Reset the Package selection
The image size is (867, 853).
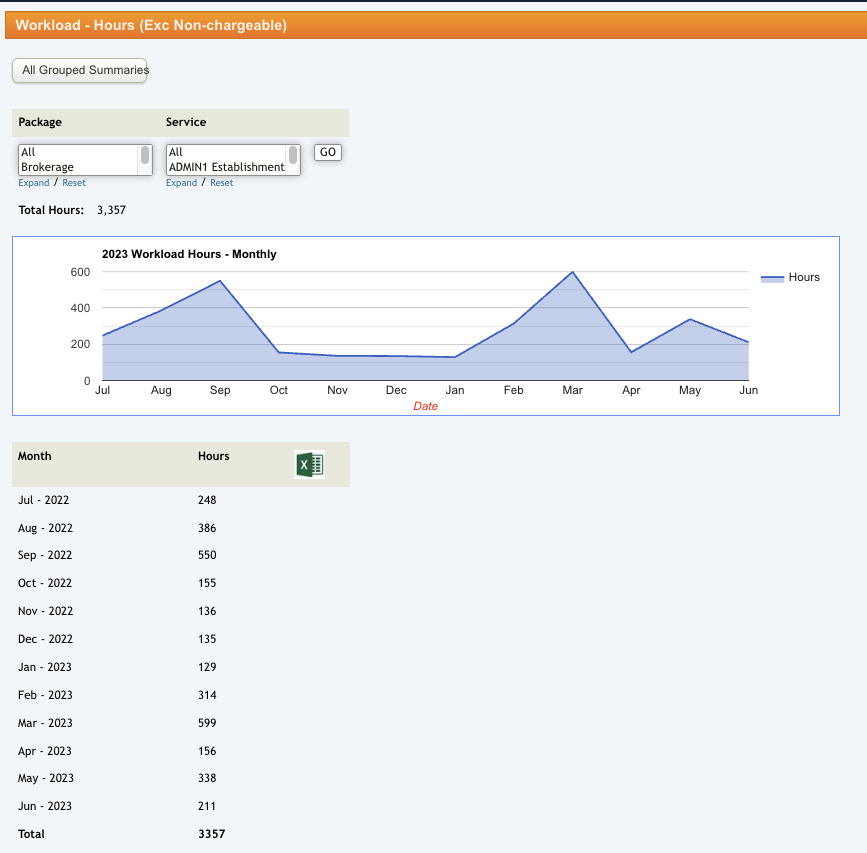74,183
